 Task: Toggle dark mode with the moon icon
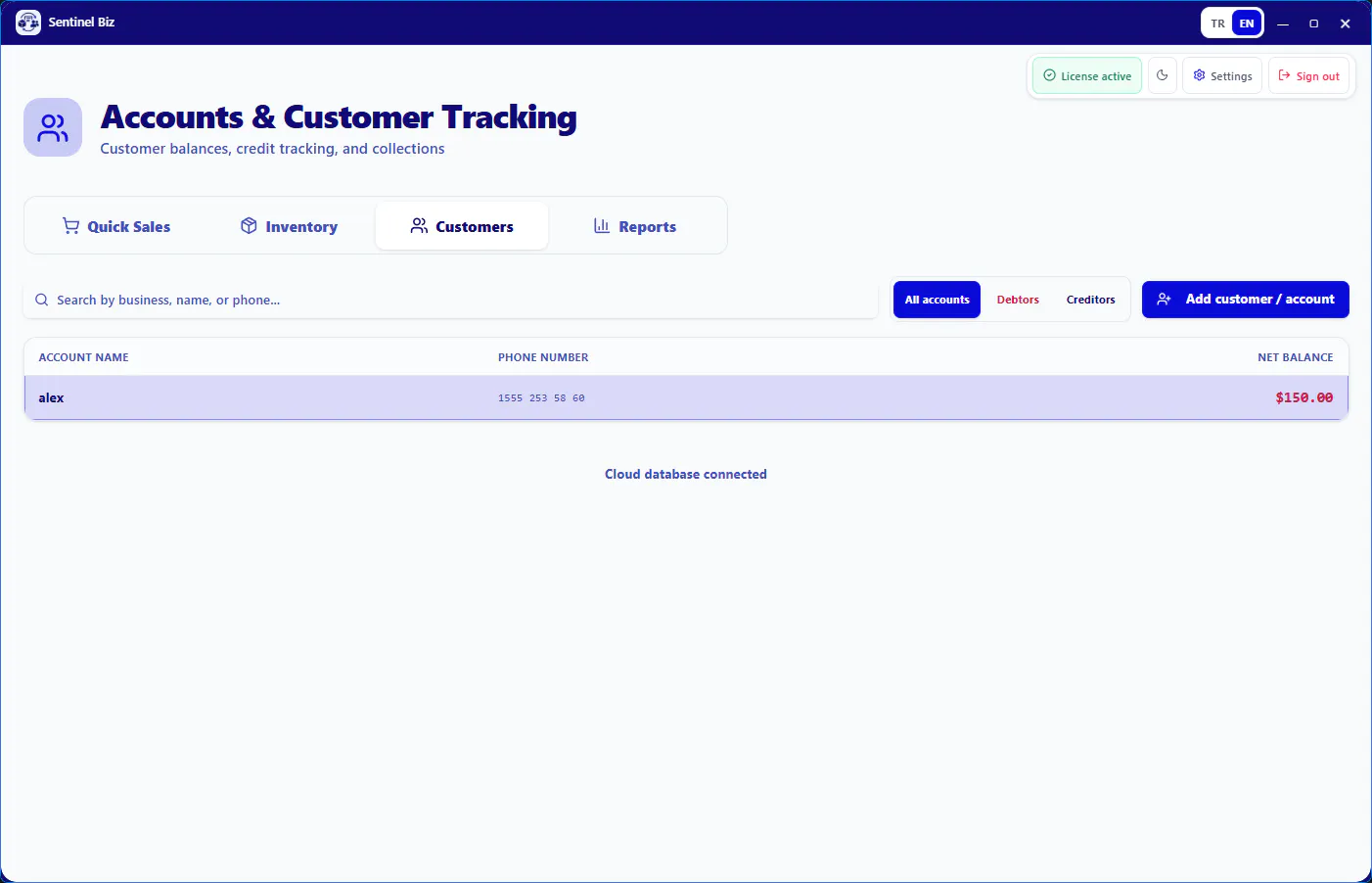[x=1163, y=75]
